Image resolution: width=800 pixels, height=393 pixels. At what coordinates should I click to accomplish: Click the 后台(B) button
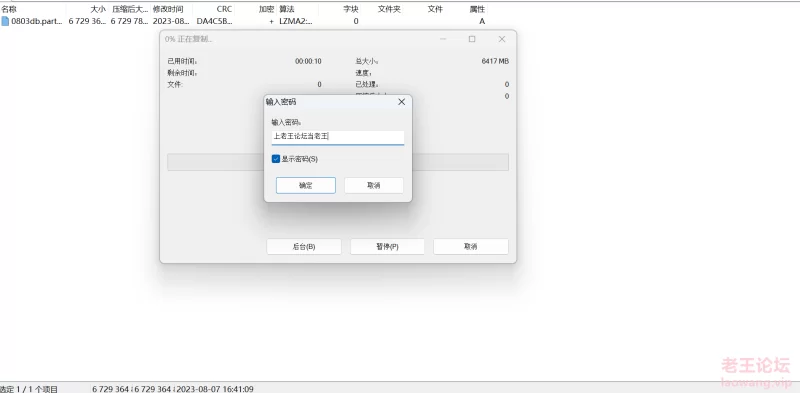[x=304, y=247]
